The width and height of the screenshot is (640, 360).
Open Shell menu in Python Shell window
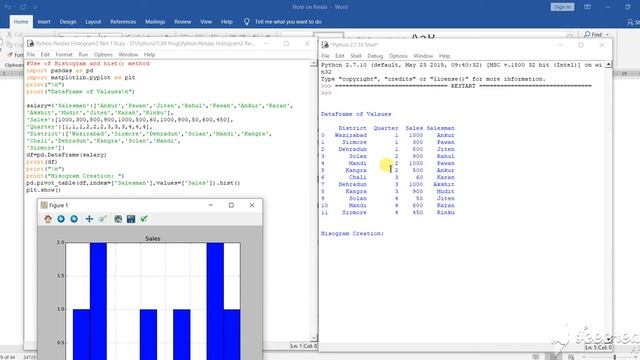coord(356,56)
